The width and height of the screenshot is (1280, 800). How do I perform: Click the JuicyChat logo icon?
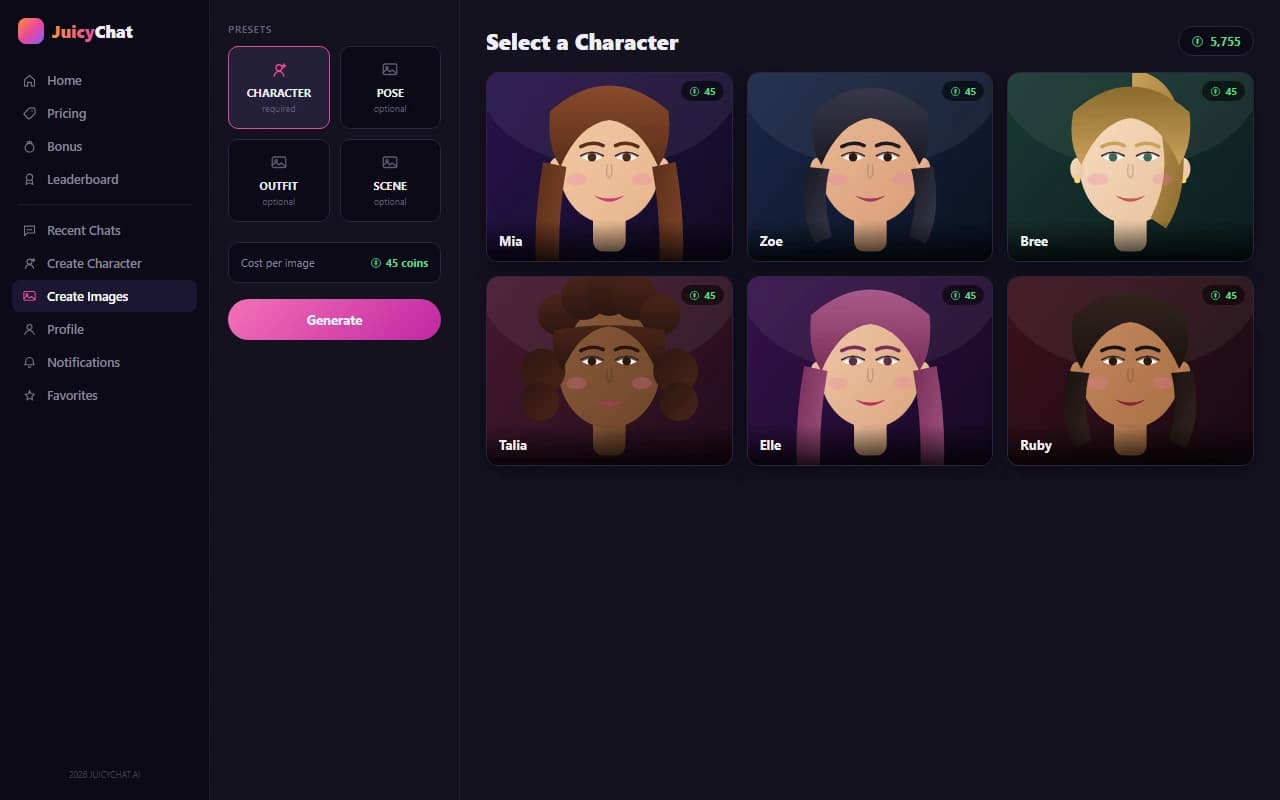pyautogui.click(x=31, y=31)
